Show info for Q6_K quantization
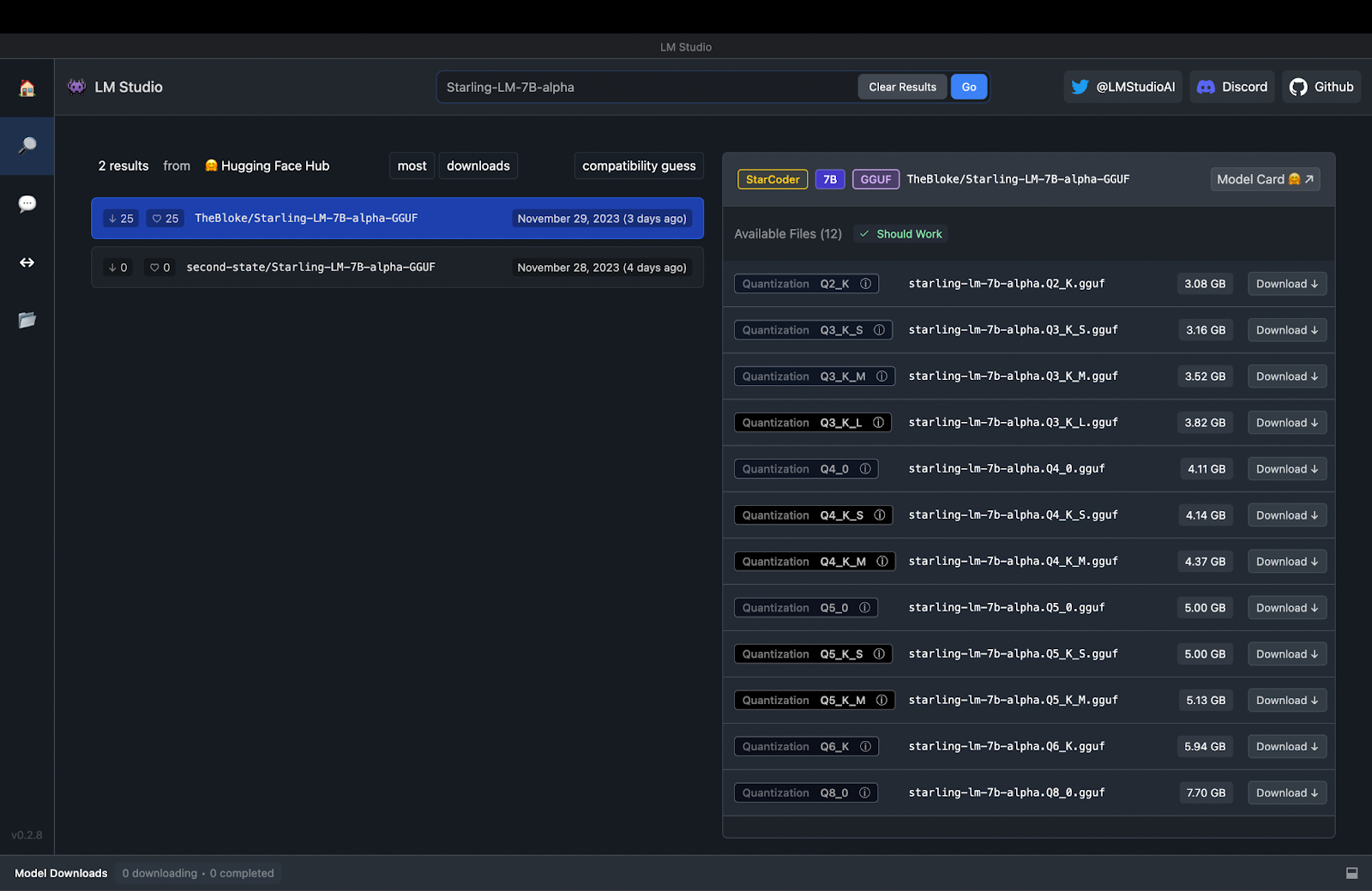Screen dimensions: 1372x891 click(865, 747)
